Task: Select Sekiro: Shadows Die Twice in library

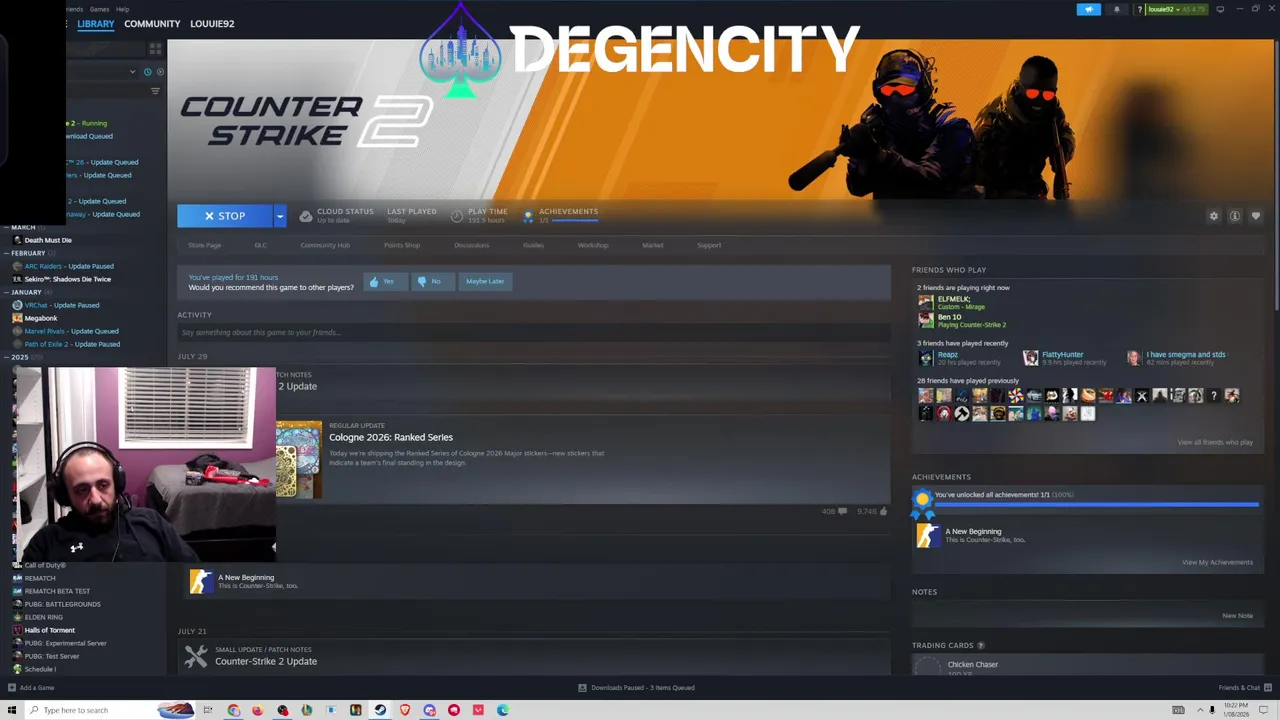Action: pos(67,279)
